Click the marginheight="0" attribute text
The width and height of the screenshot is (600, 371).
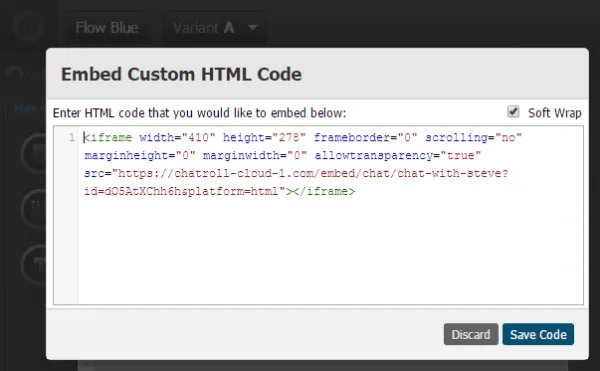tap(140, 155)
